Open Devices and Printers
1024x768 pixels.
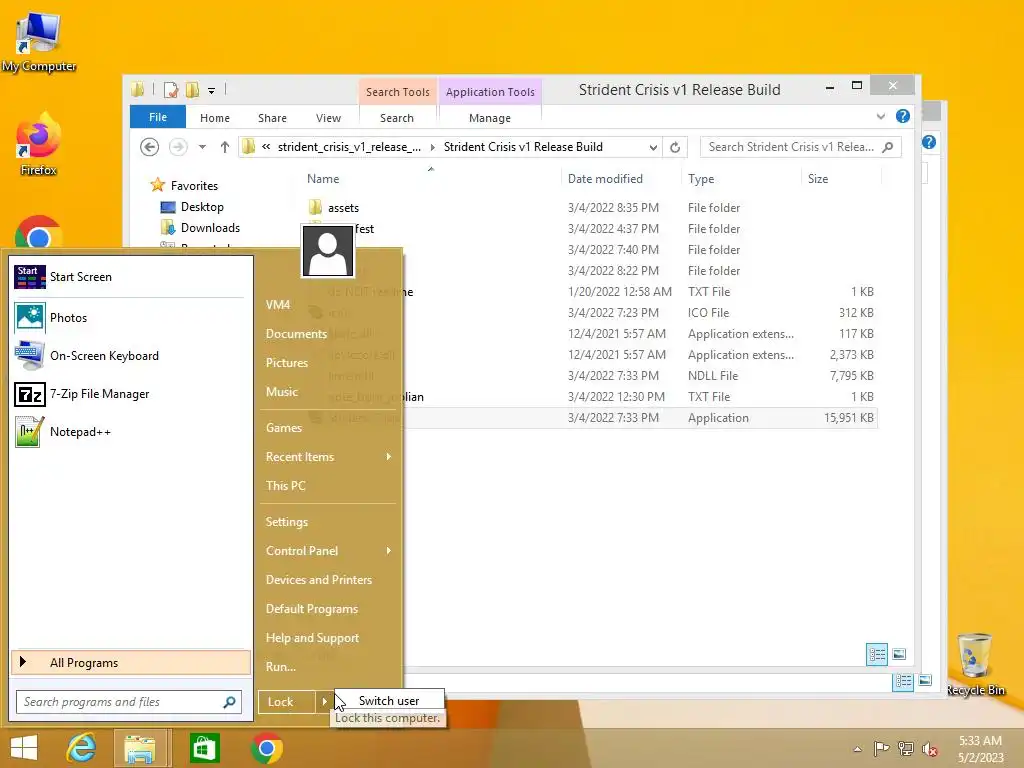point(319,580)
